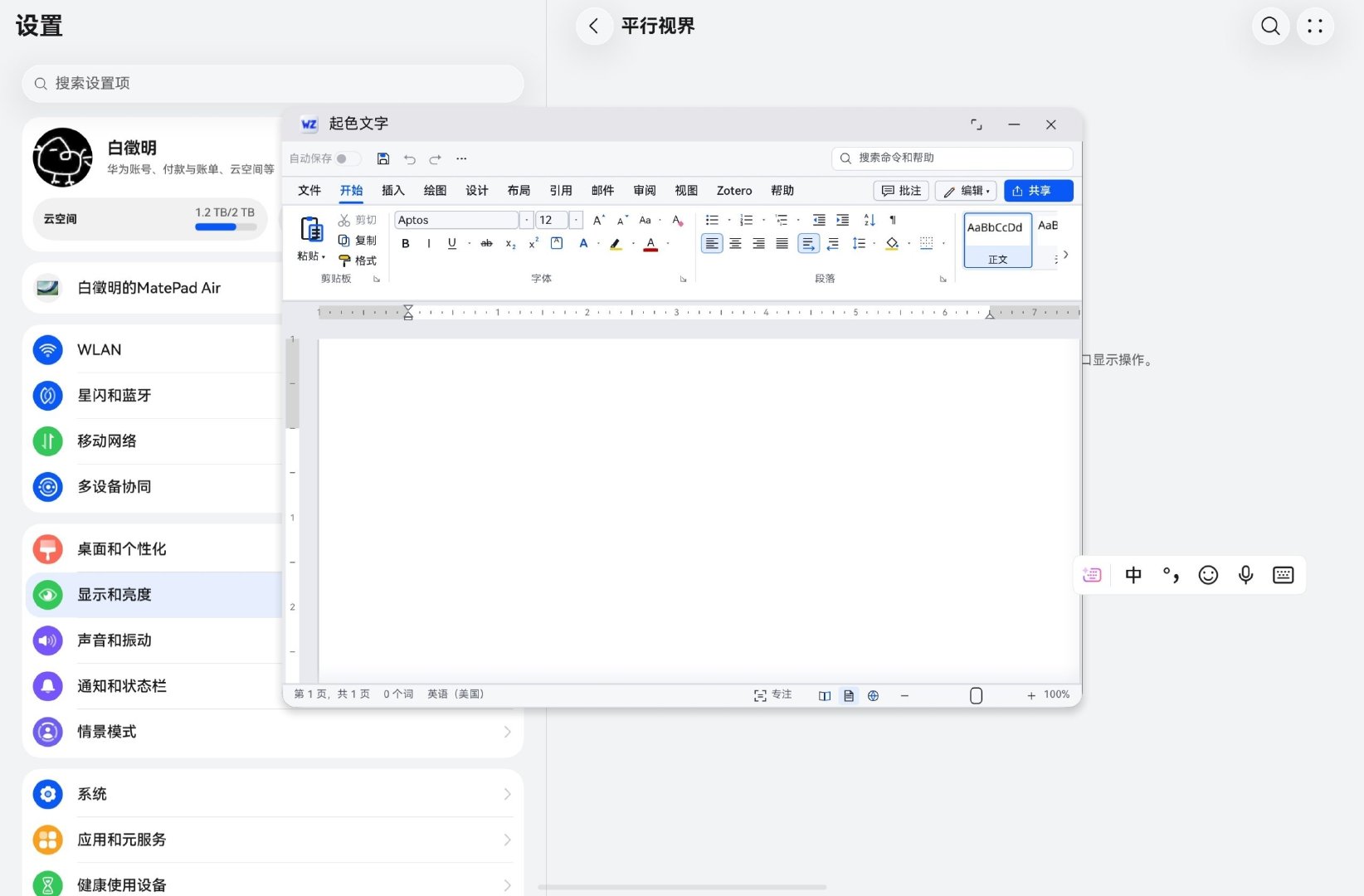Viewport: 1364px width, 896px height.
Task: Switch input language with 中 toggle
Action: 1133,575
